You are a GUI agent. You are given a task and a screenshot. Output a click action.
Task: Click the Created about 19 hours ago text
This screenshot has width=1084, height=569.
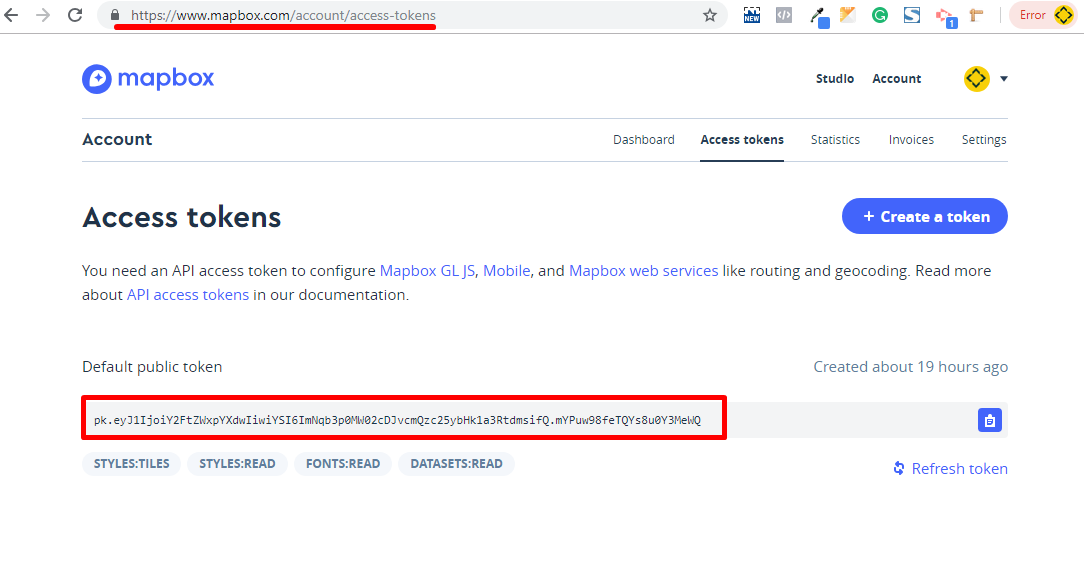(910, 366)
